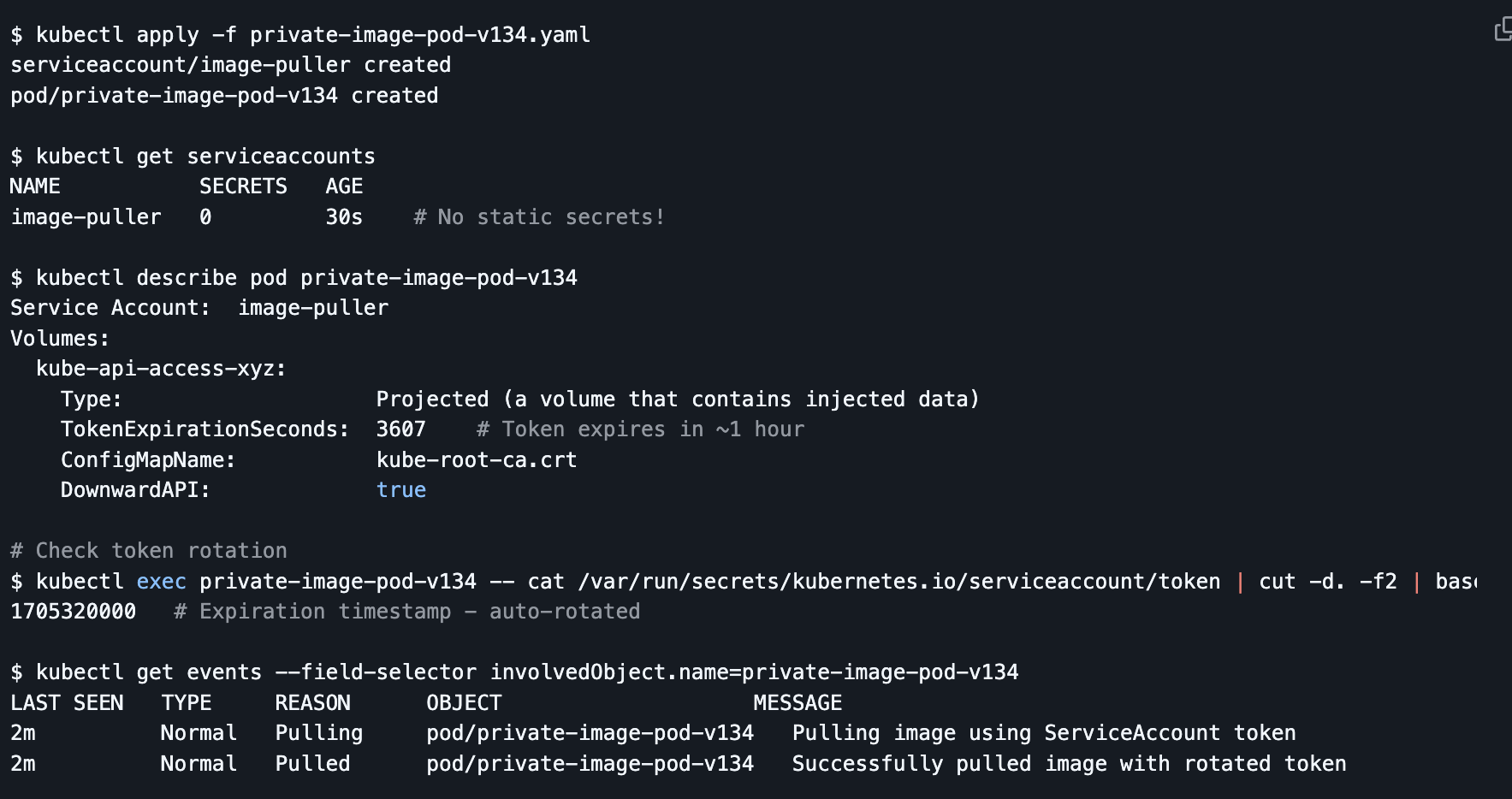The width and height of the screenshot is (1512, 799).
Task: Click 'Successfully pulled image with rotated token' message
Action: tap(1069, 764)
